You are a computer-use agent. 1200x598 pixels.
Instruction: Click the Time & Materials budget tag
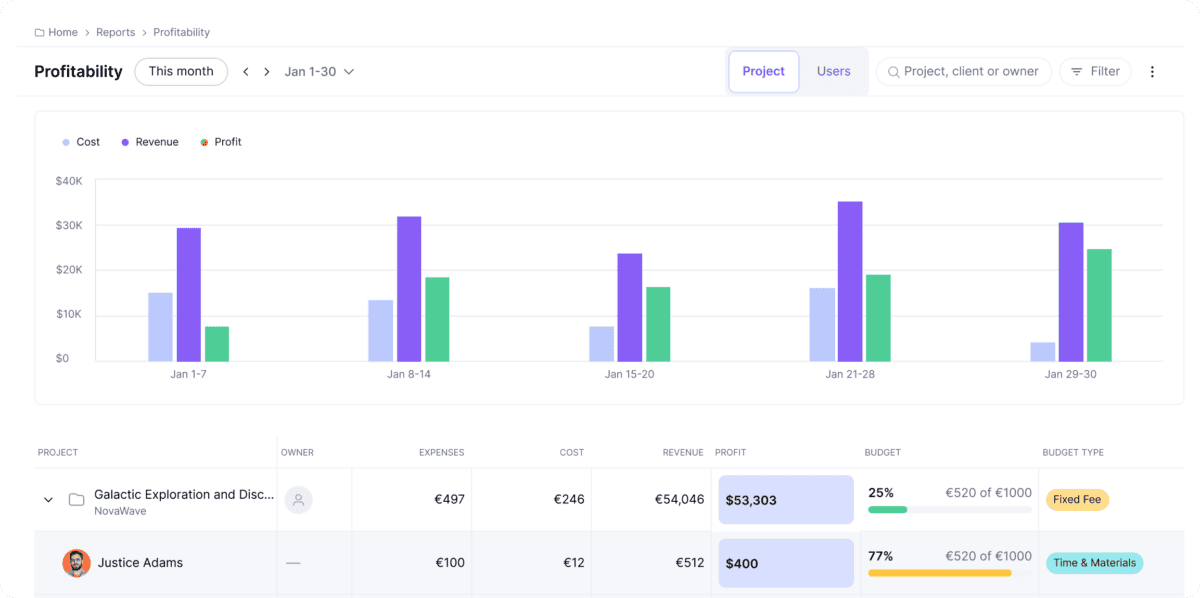tap(1094, 563)
